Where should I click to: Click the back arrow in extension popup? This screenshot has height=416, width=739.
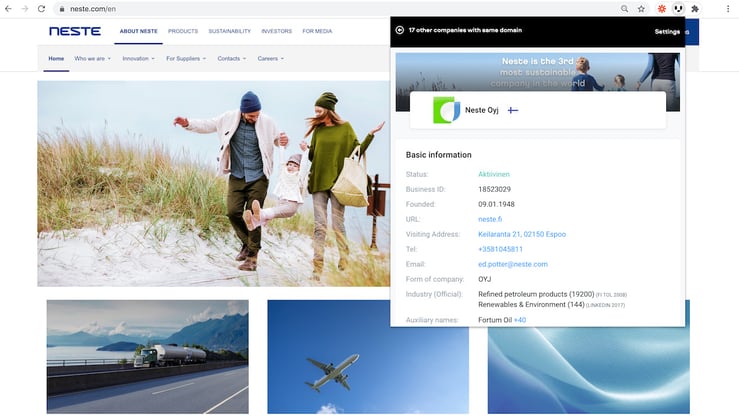pyautogui.click(x=400, y=30)
